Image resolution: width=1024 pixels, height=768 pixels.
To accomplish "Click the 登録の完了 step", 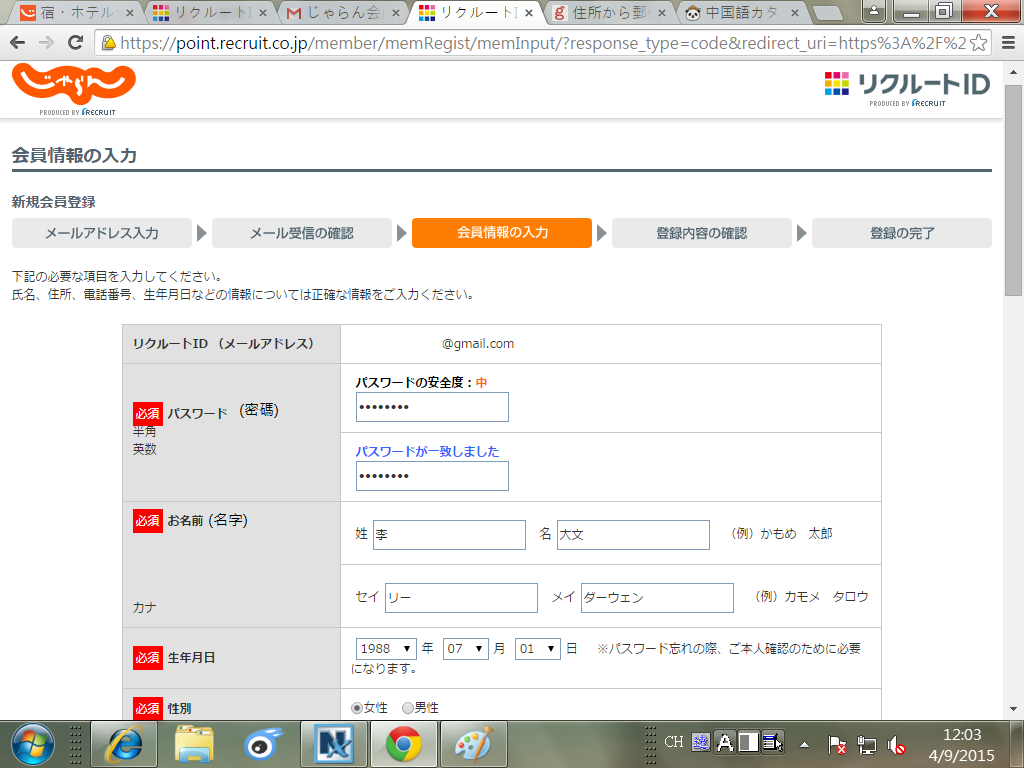I will 902,233.
